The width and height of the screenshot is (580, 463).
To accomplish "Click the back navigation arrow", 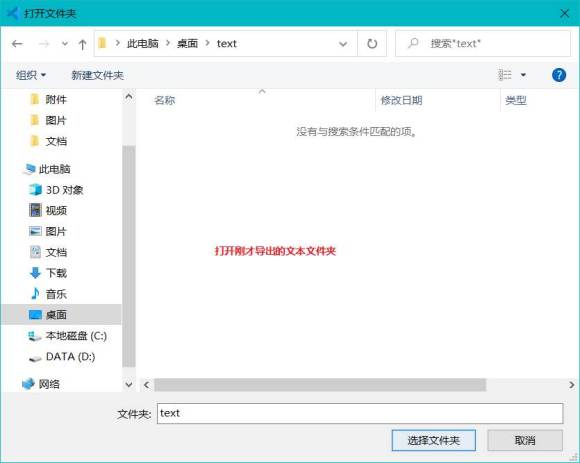I will click(x=17, y=44).
